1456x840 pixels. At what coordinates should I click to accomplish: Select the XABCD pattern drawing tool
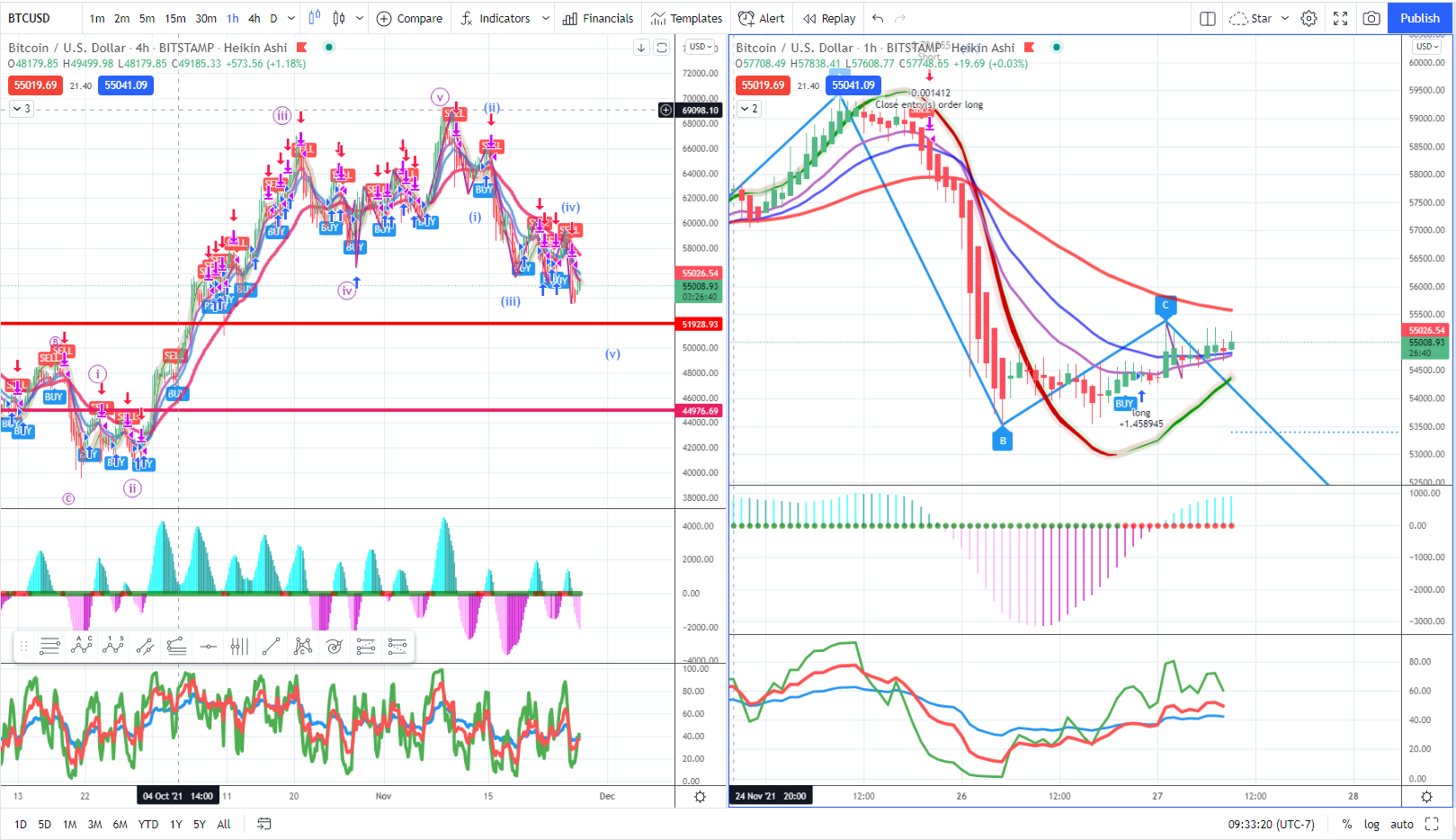(x=303, y=646)
